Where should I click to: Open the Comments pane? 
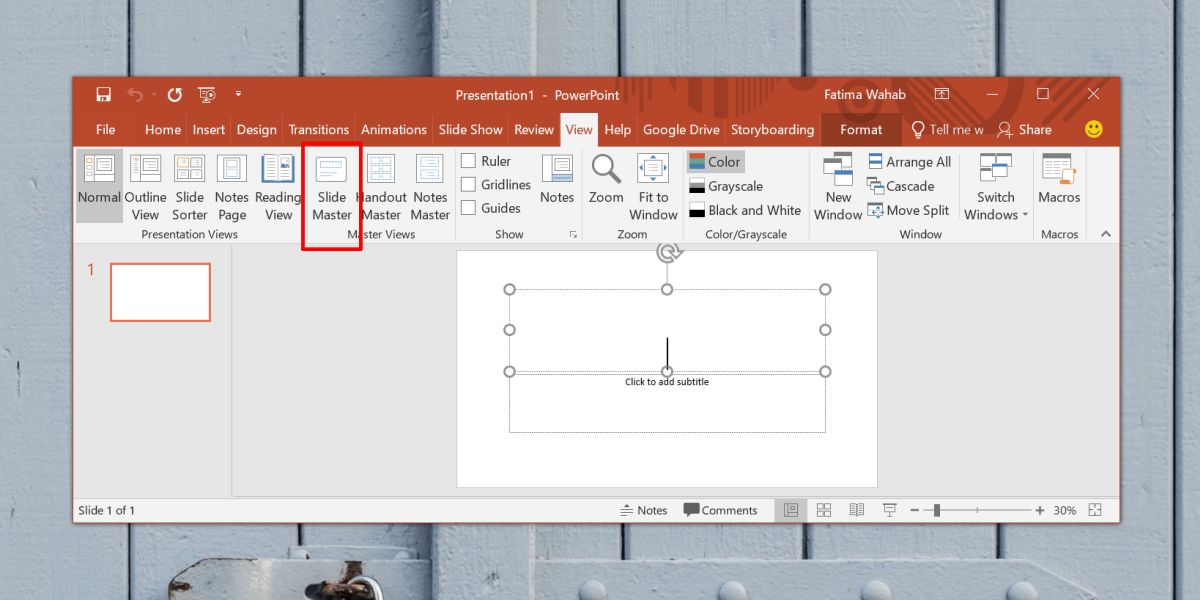[722, 510]
